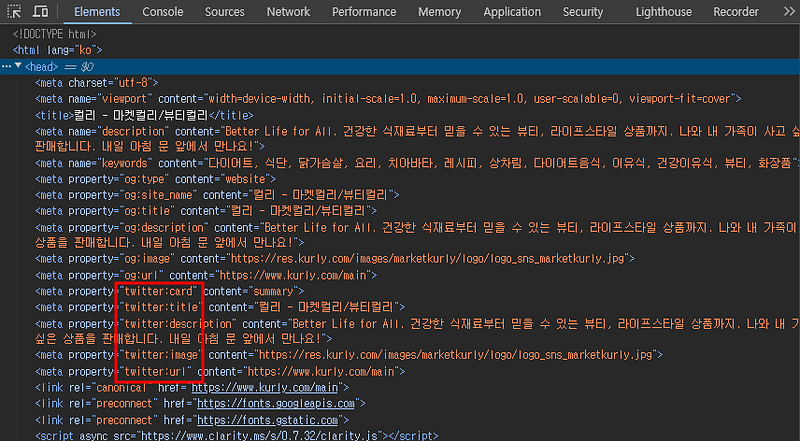
Task: Select the og:title meta node
Action: 206,211
